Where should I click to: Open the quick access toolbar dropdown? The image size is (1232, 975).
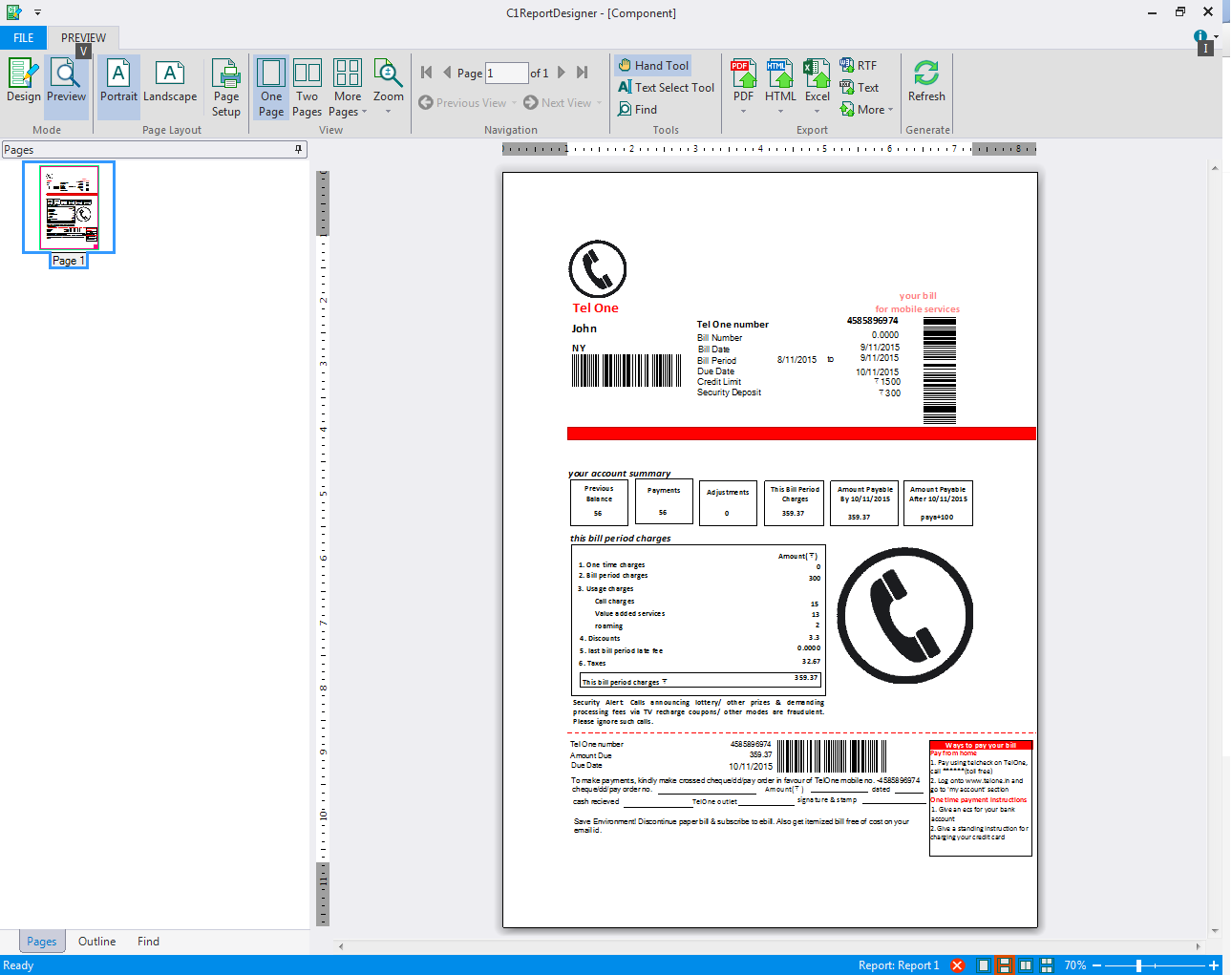point(38,12)
